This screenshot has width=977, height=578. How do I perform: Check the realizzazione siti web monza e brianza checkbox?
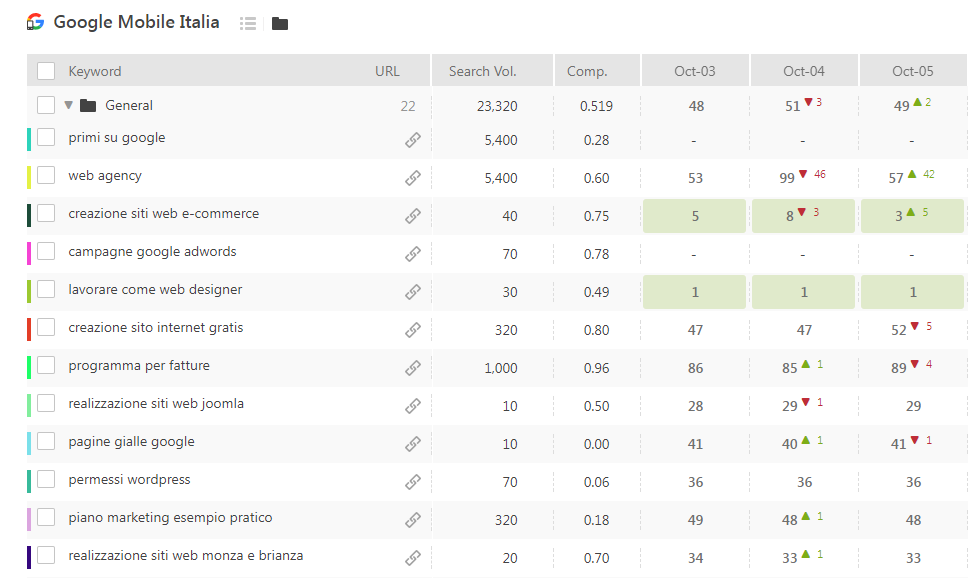tap(46, 555)
